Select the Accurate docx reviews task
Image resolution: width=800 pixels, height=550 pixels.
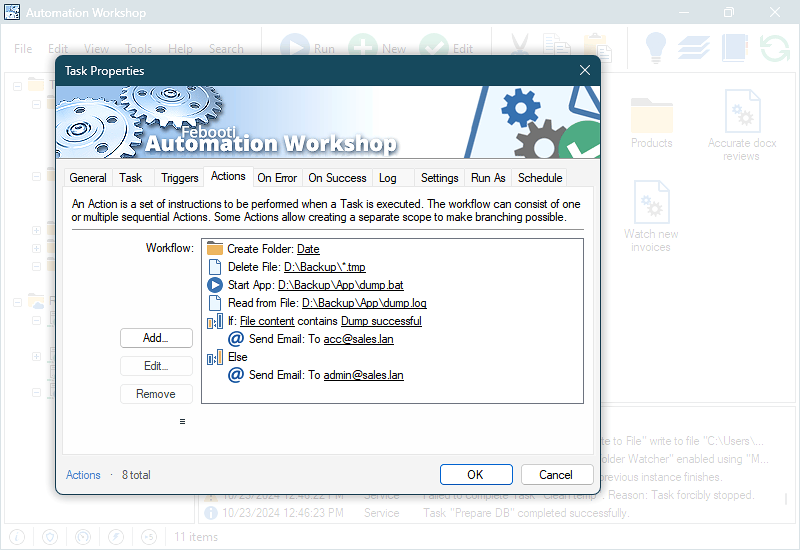[742, 126]
